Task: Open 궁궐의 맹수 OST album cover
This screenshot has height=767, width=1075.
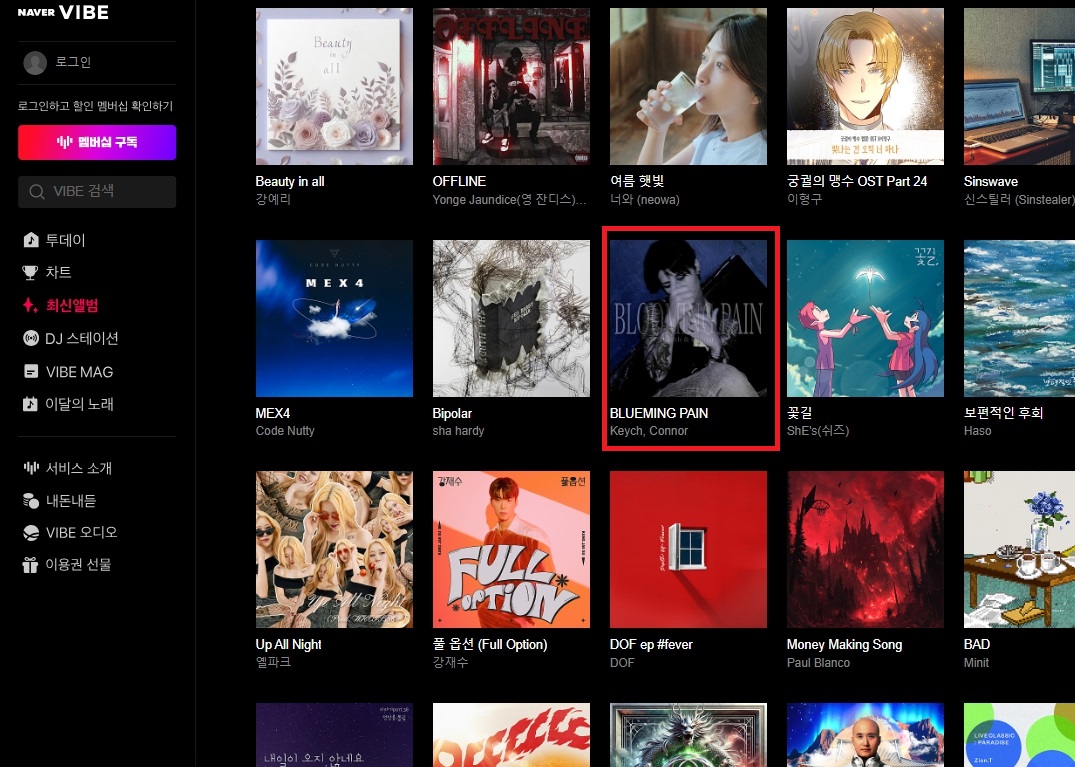Action: pyautogui.click(x=865, y=86)
